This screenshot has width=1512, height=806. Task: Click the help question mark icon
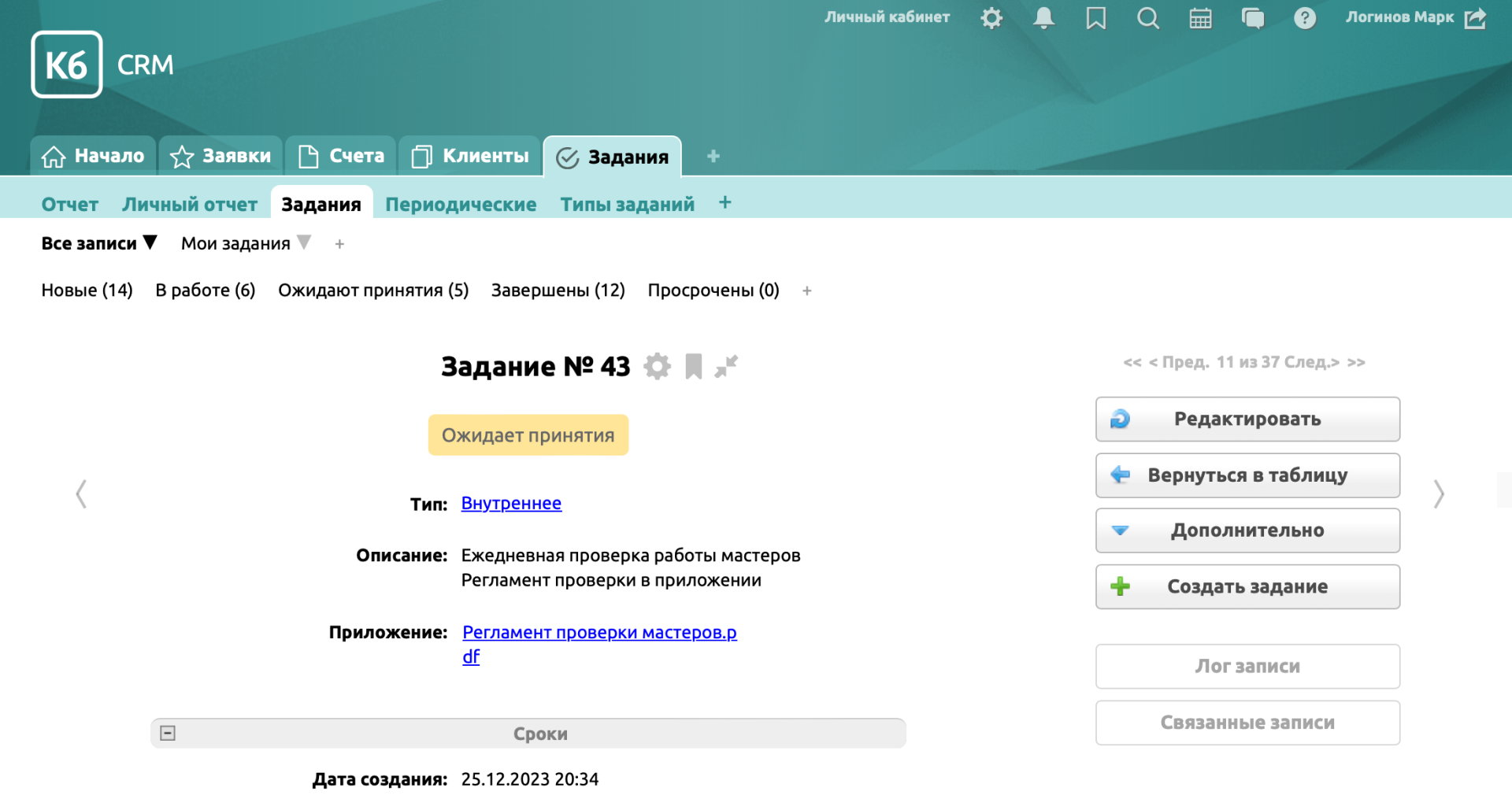coord(1304,18)
